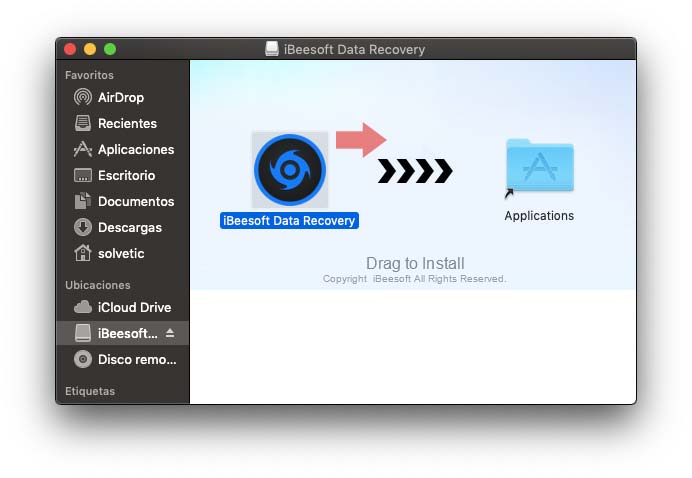Select iCloud Drive under Ubicaciones
692x478 pixels.
123,307
